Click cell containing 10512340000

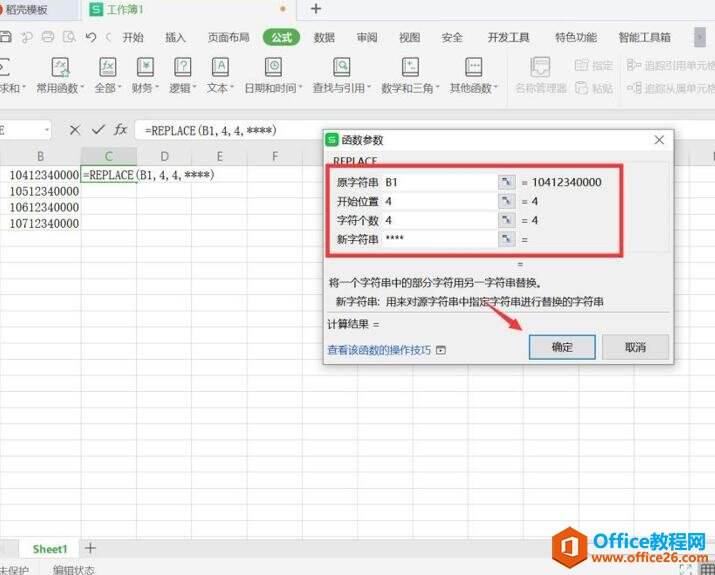pos(41,191)
